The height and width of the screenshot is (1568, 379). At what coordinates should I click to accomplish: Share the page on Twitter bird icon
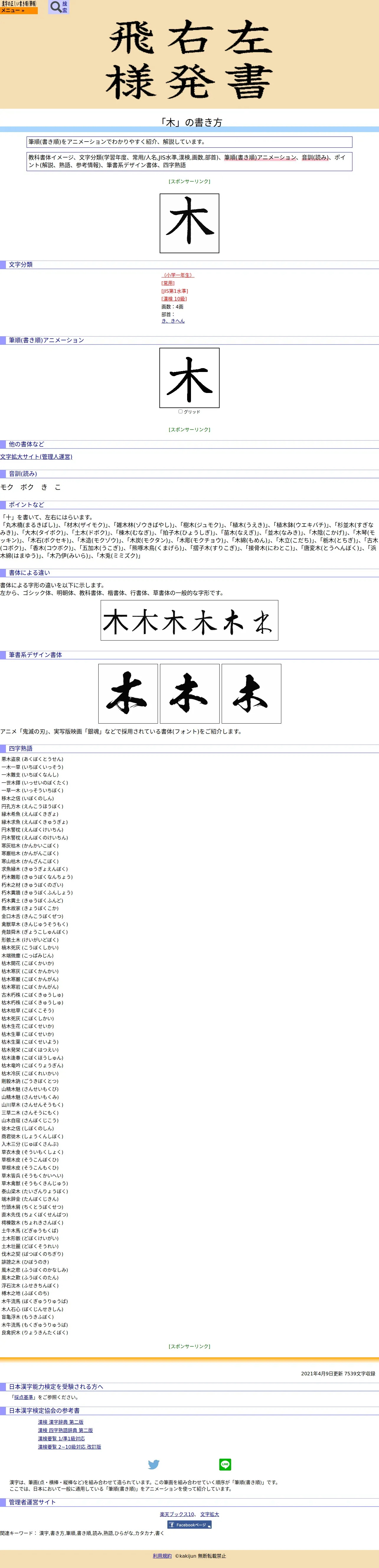[153, 1465]
